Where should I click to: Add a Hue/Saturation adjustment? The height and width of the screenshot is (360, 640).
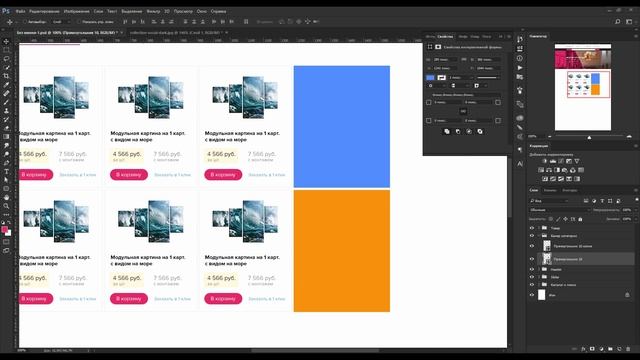pyautogui.click(x=541, y=170)
